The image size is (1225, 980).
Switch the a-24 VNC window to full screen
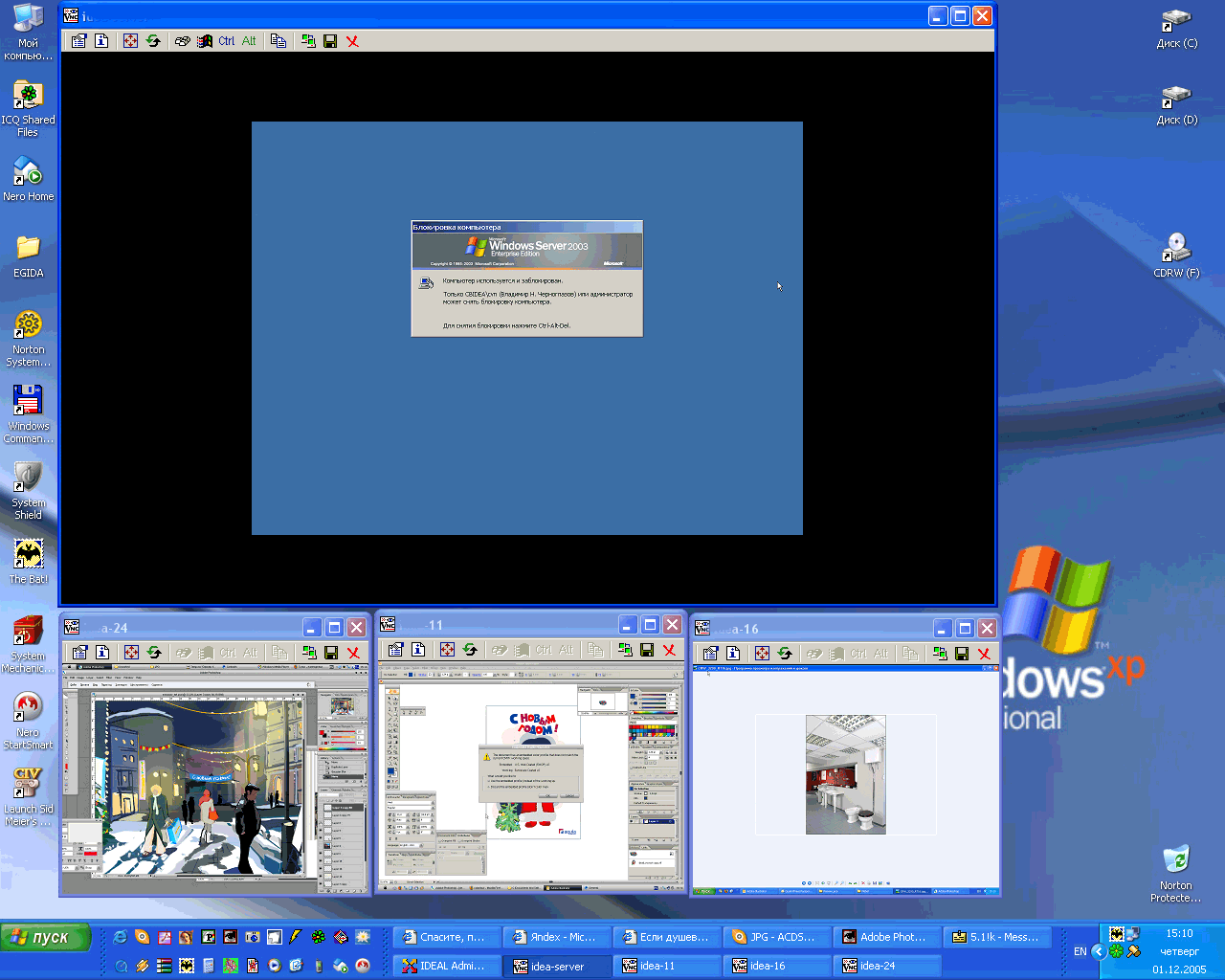pos(131,653)
